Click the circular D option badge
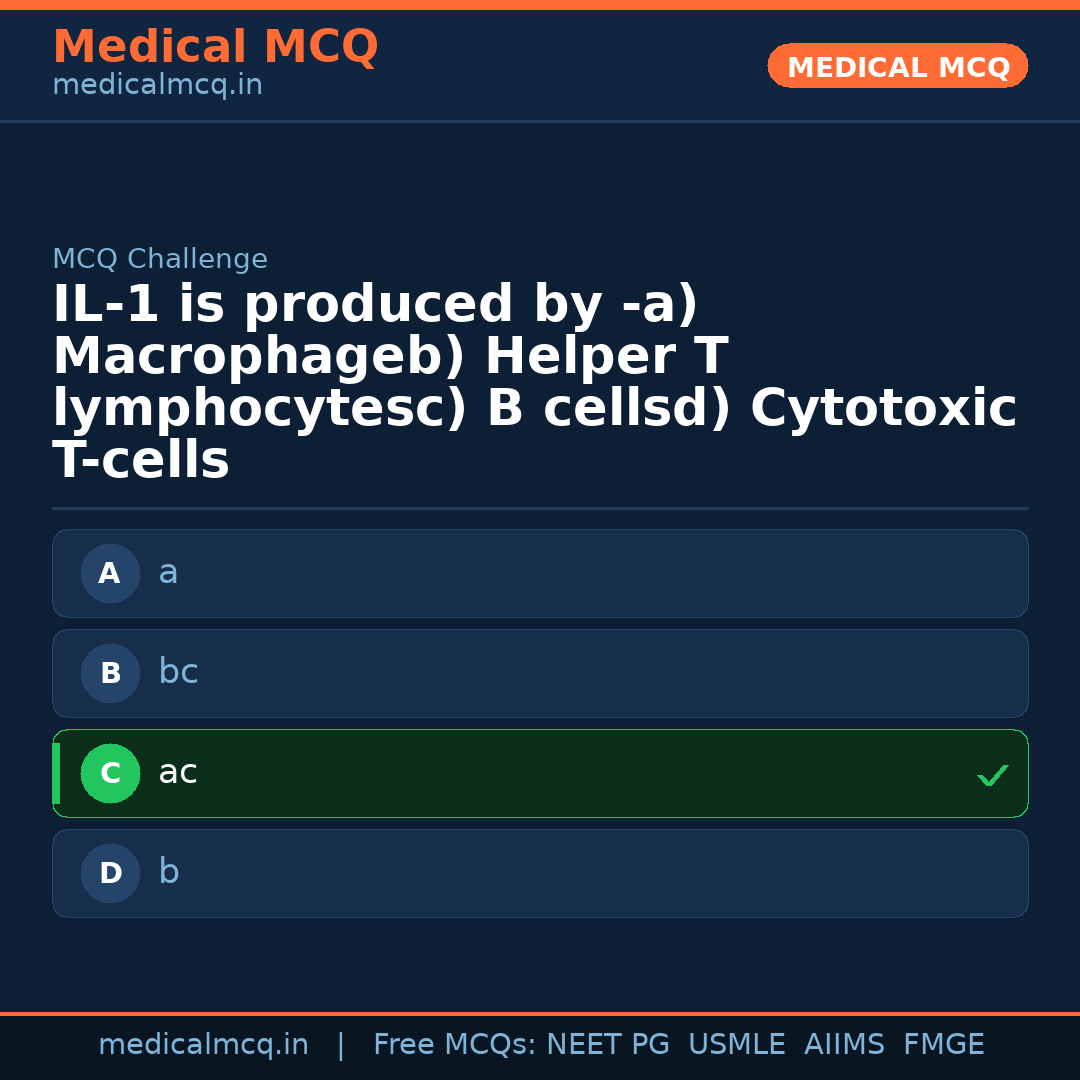Viewport: 1080px width, 1080px height. click(x=110, y=873)
